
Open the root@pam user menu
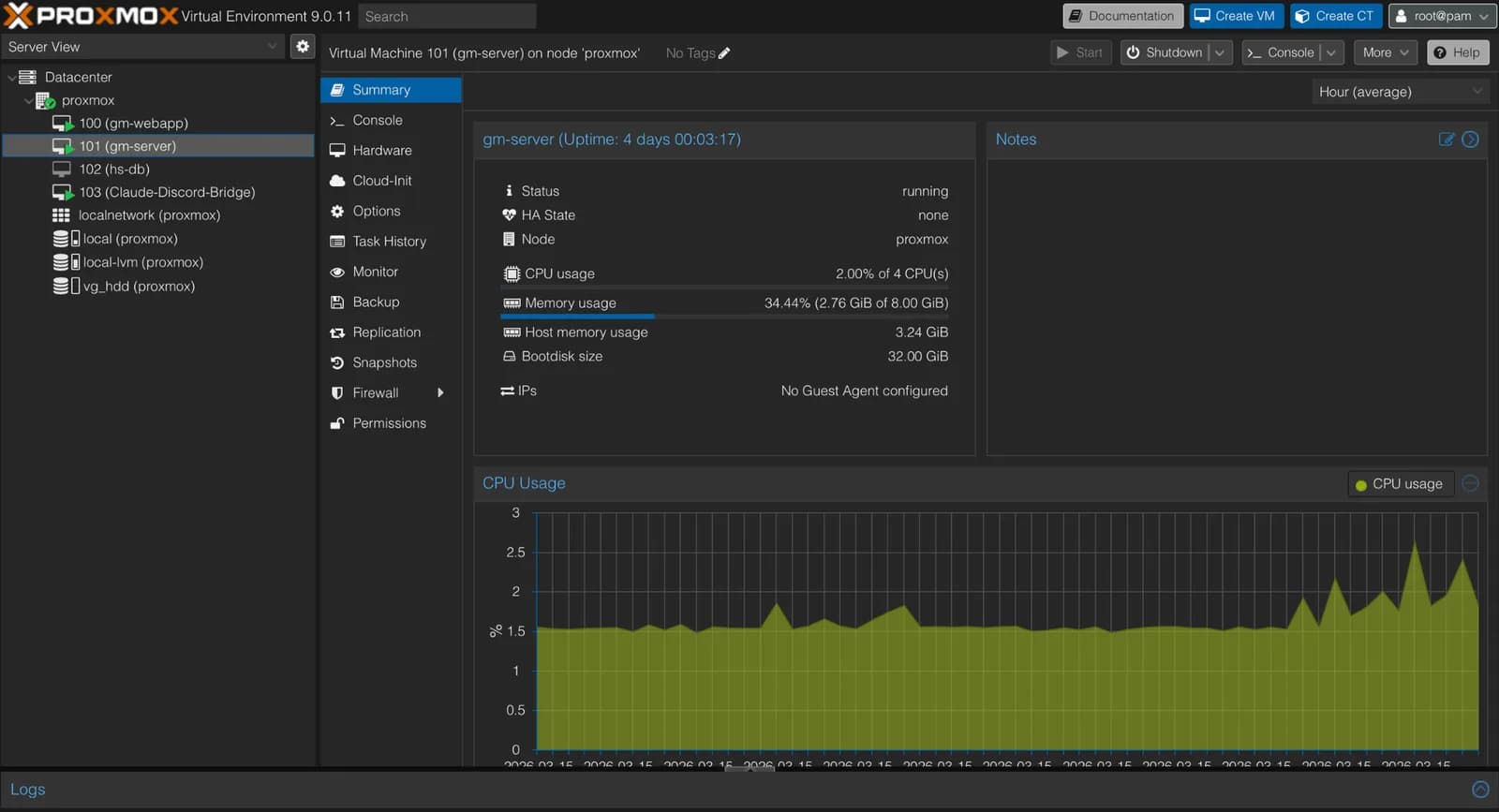pos(1442,16)
